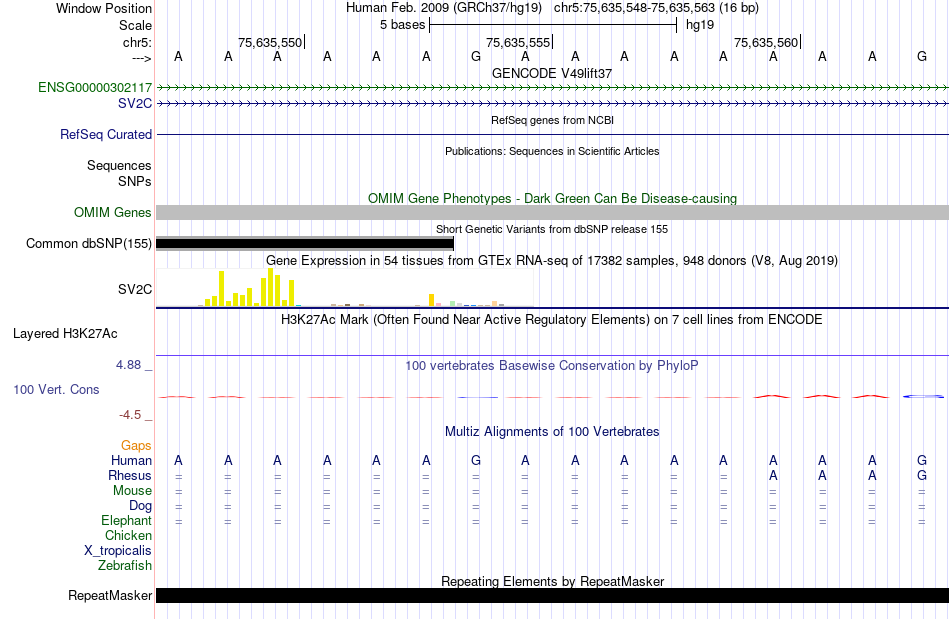Viewport: 950px width, 619px height.
Task: Click the chr5: base position label
Action: 137,42
